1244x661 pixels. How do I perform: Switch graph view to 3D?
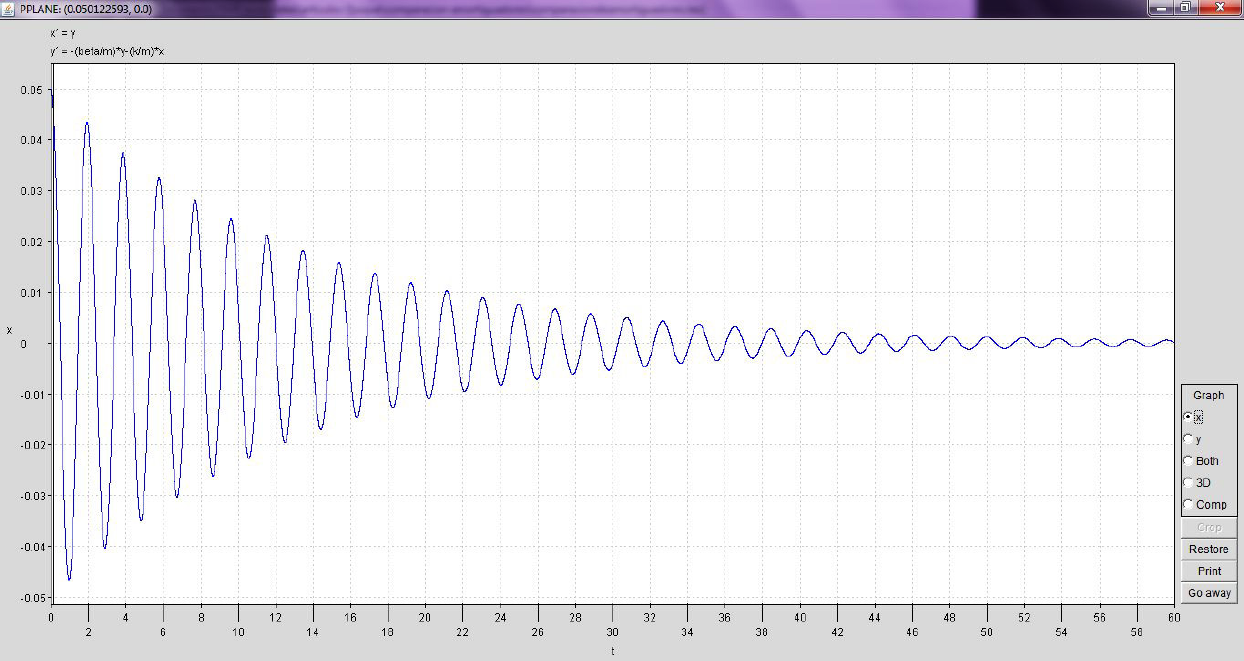click(1188, 483)
